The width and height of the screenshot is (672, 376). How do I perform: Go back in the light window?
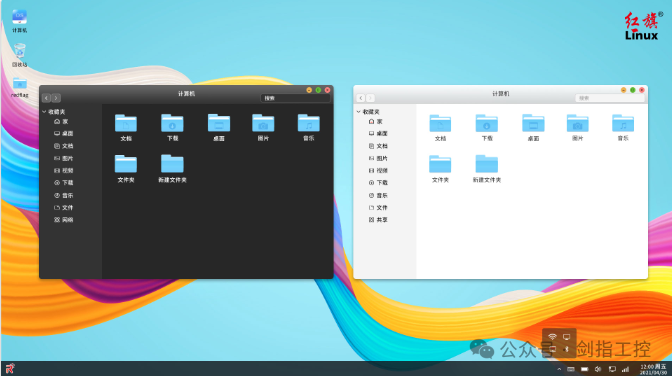pyautogui.click(x=361, y=98)
